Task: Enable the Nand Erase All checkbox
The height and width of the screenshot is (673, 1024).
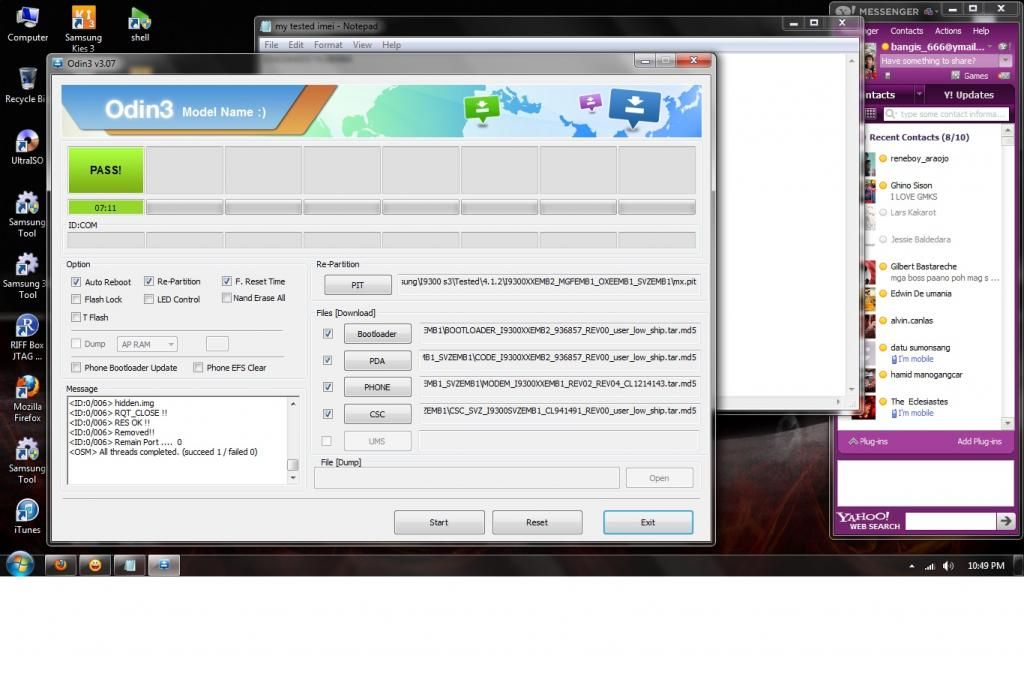Action: tap(227, 298)
